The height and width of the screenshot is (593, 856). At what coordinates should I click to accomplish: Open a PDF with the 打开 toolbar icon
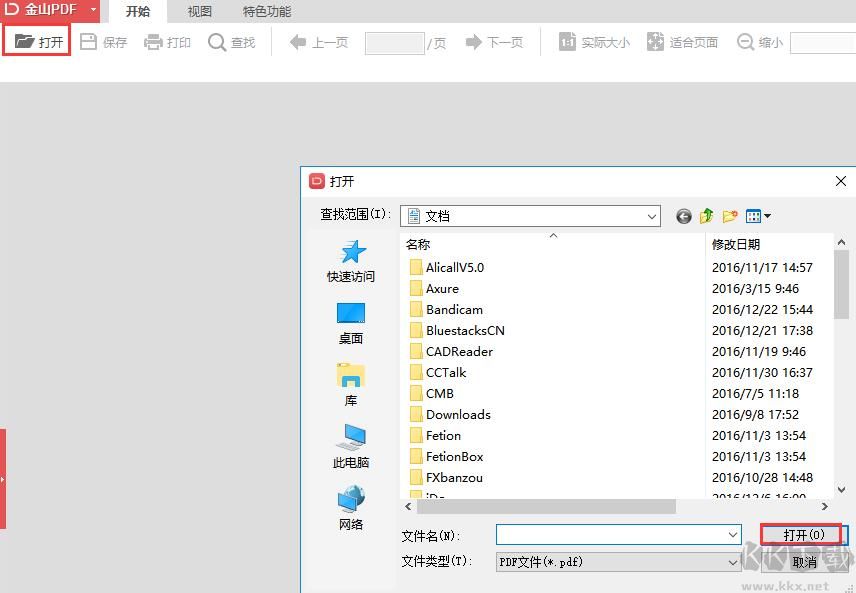click(x=36, y=42)
